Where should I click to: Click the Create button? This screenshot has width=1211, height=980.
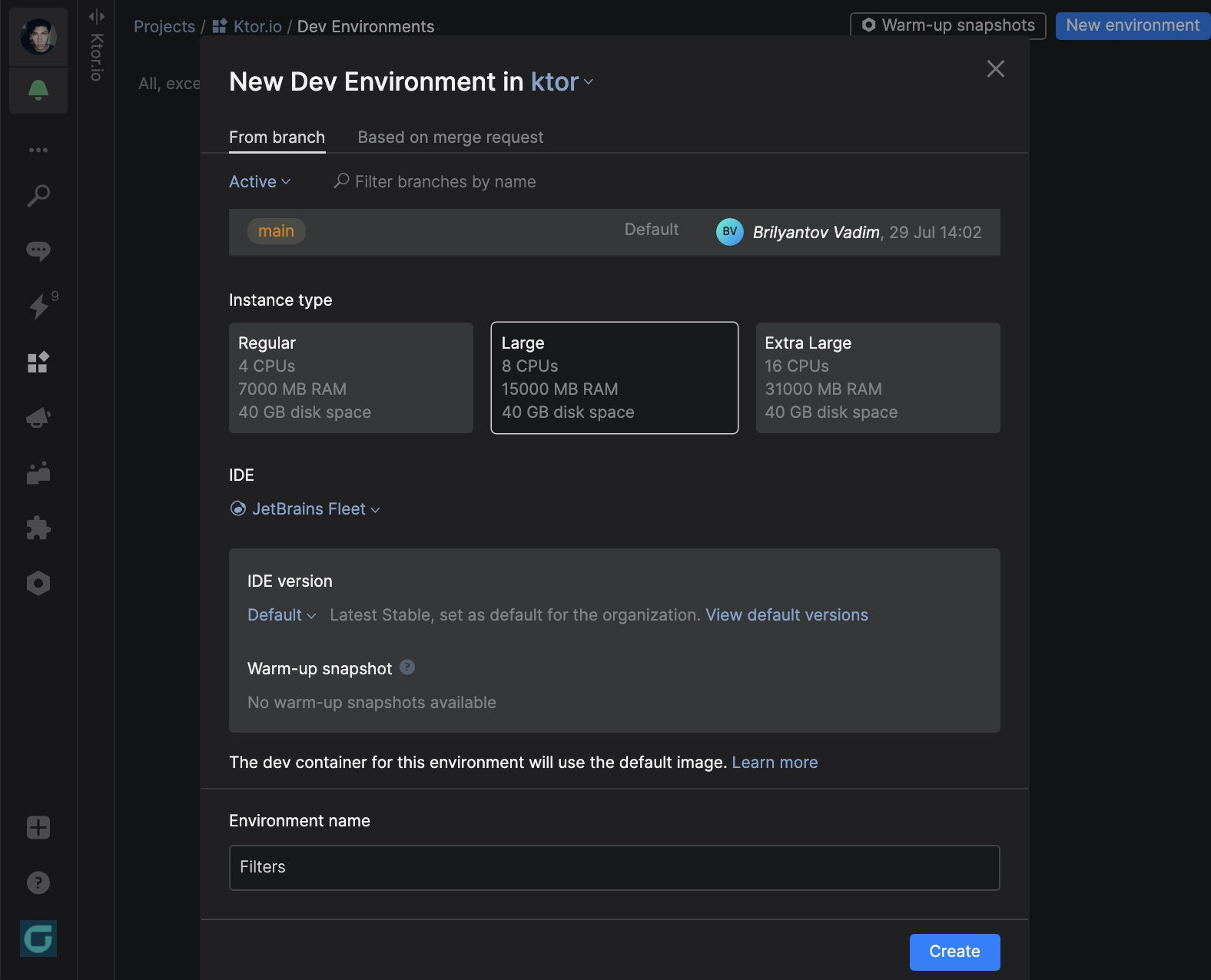click(955, 952)
